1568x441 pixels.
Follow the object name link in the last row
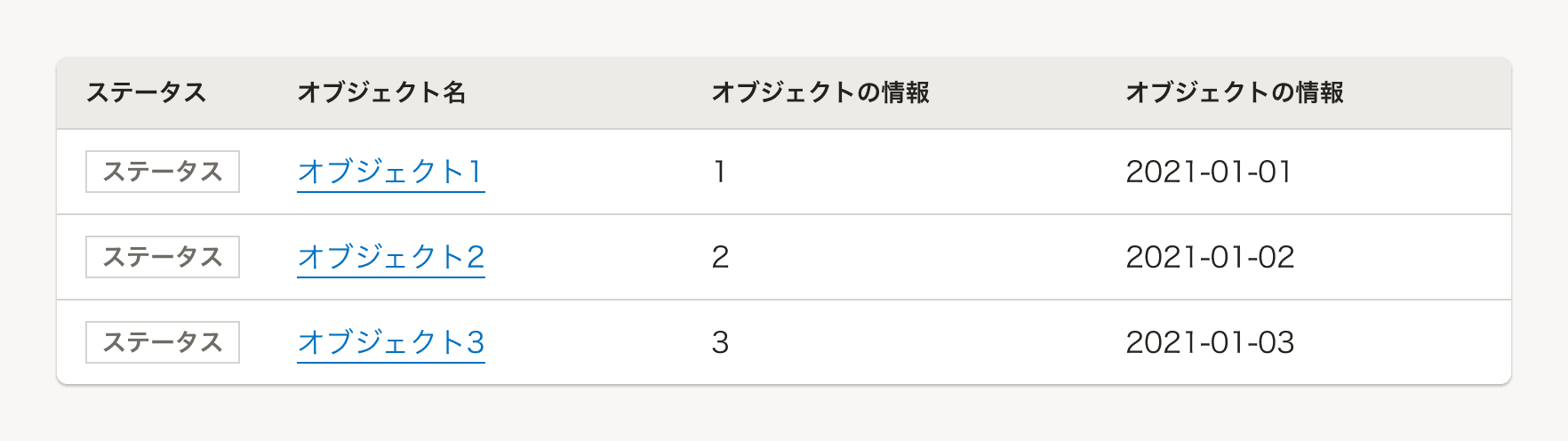(390, 342)
